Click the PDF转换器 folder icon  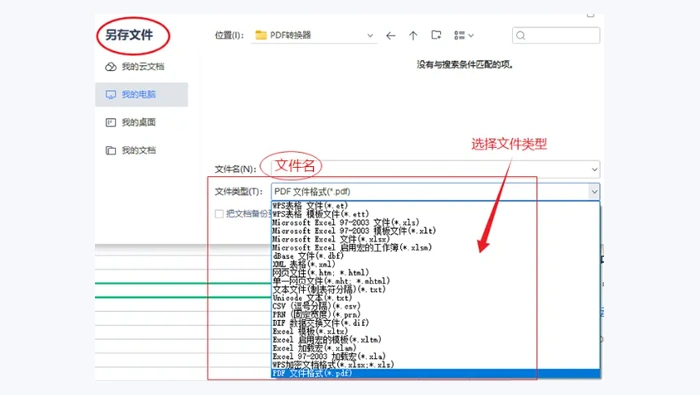click(x=261, y=35)
